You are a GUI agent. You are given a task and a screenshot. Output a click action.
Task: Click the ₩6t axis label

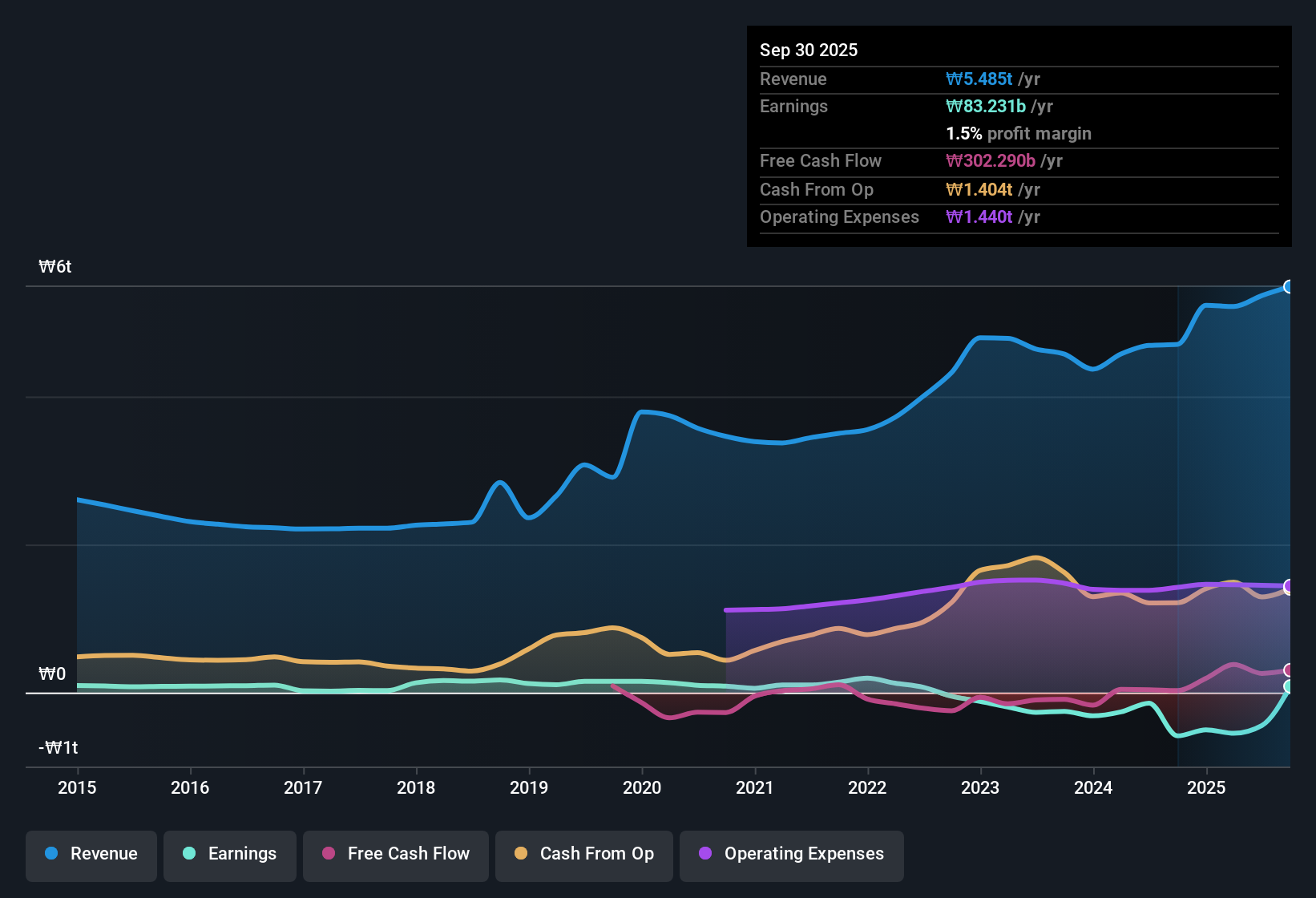[55, 266]
